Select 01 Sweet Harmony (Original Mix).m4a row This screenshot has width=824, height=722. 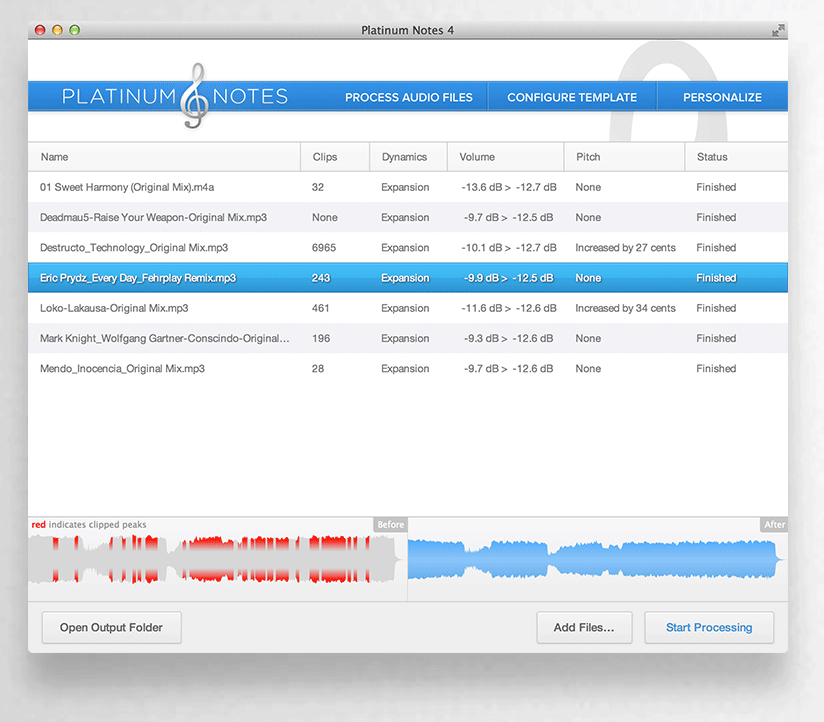coord(408,187)
